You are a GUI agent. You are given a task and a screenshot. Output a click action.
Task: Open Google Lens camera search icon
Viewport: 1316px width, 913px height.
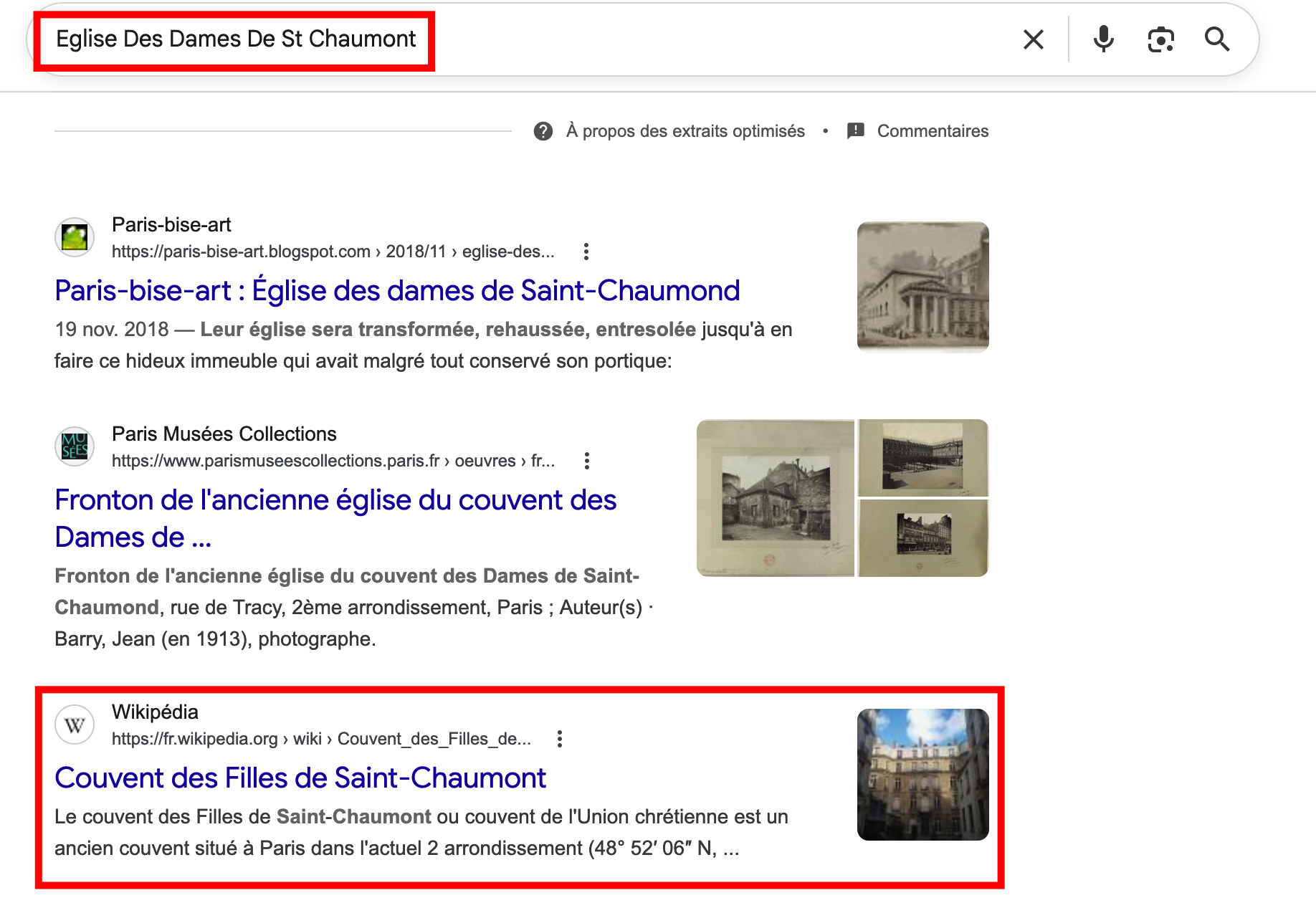pos(1160,39)
